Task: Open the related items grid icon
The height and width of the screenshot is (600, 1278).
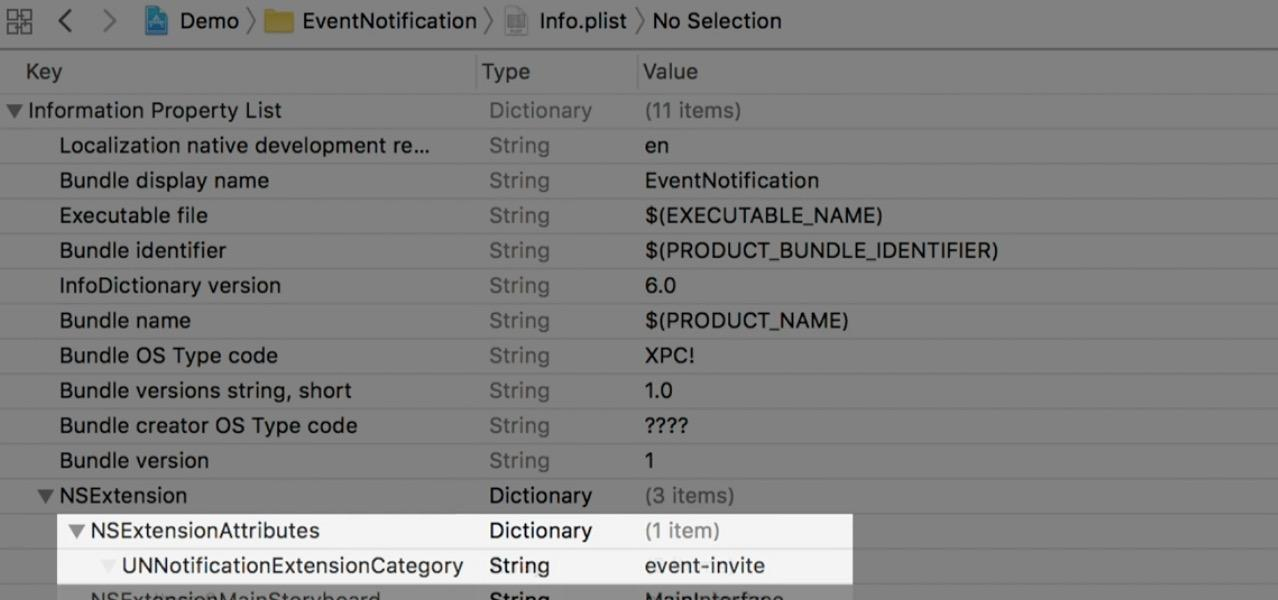Action: click(x=19, y=21)
